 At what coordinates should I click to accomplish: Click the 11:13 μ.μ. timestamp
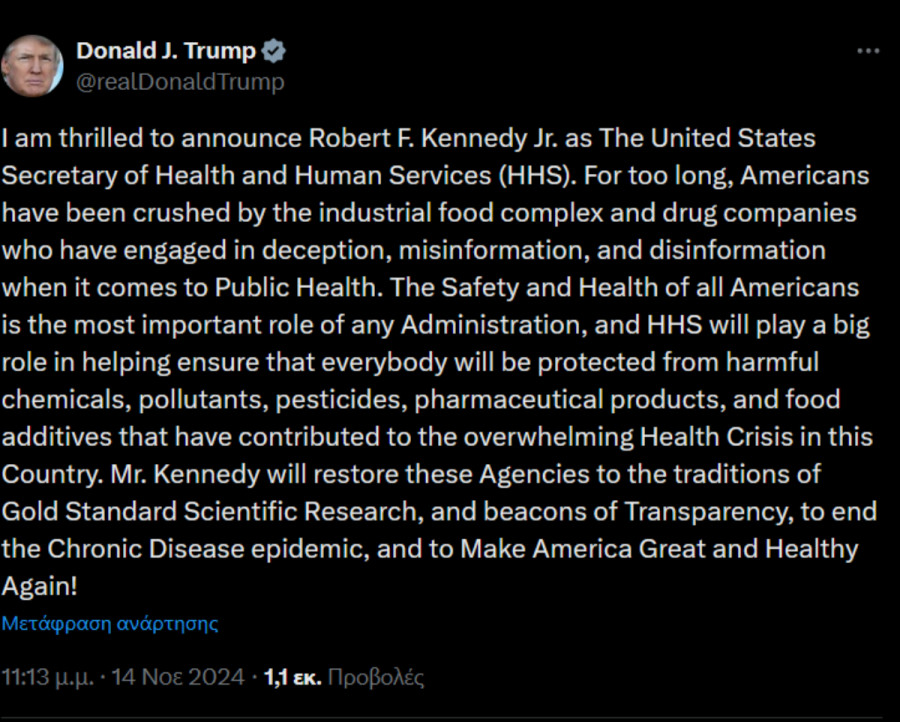[48, 676]
